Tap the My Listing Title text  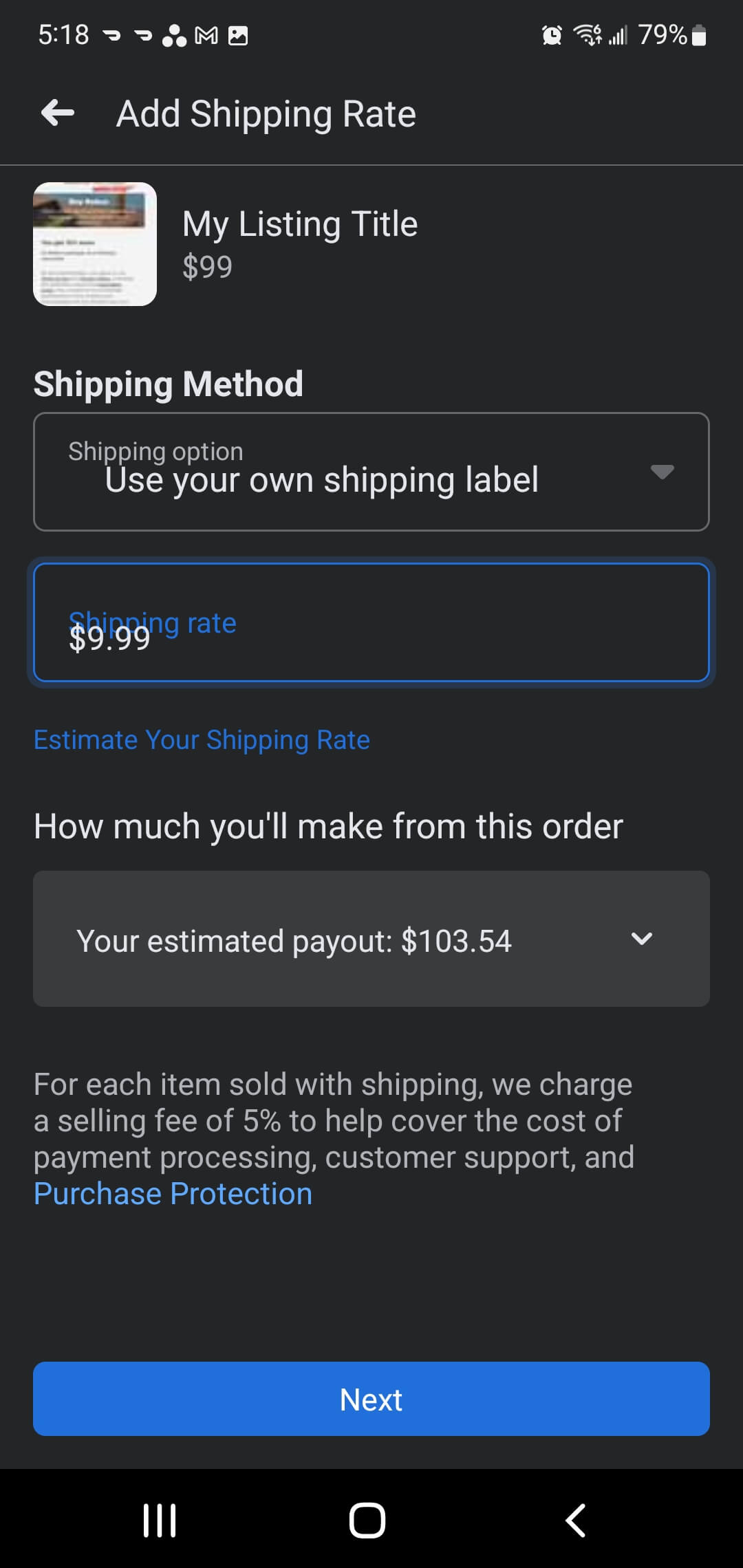pos(300,224)
